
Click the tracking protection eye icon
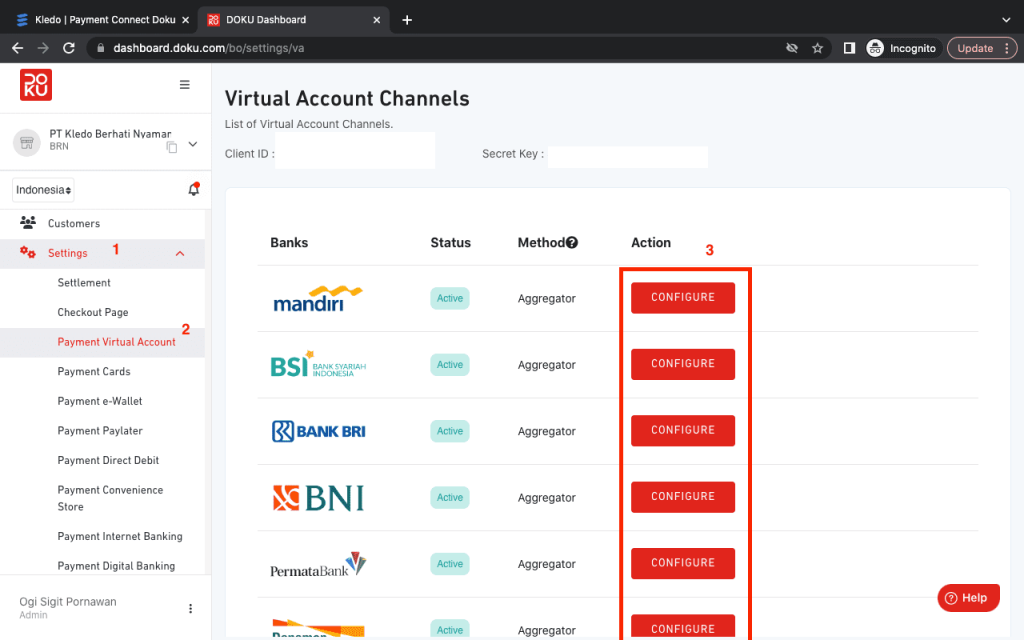pyautogui.click(x=792, y=48)
